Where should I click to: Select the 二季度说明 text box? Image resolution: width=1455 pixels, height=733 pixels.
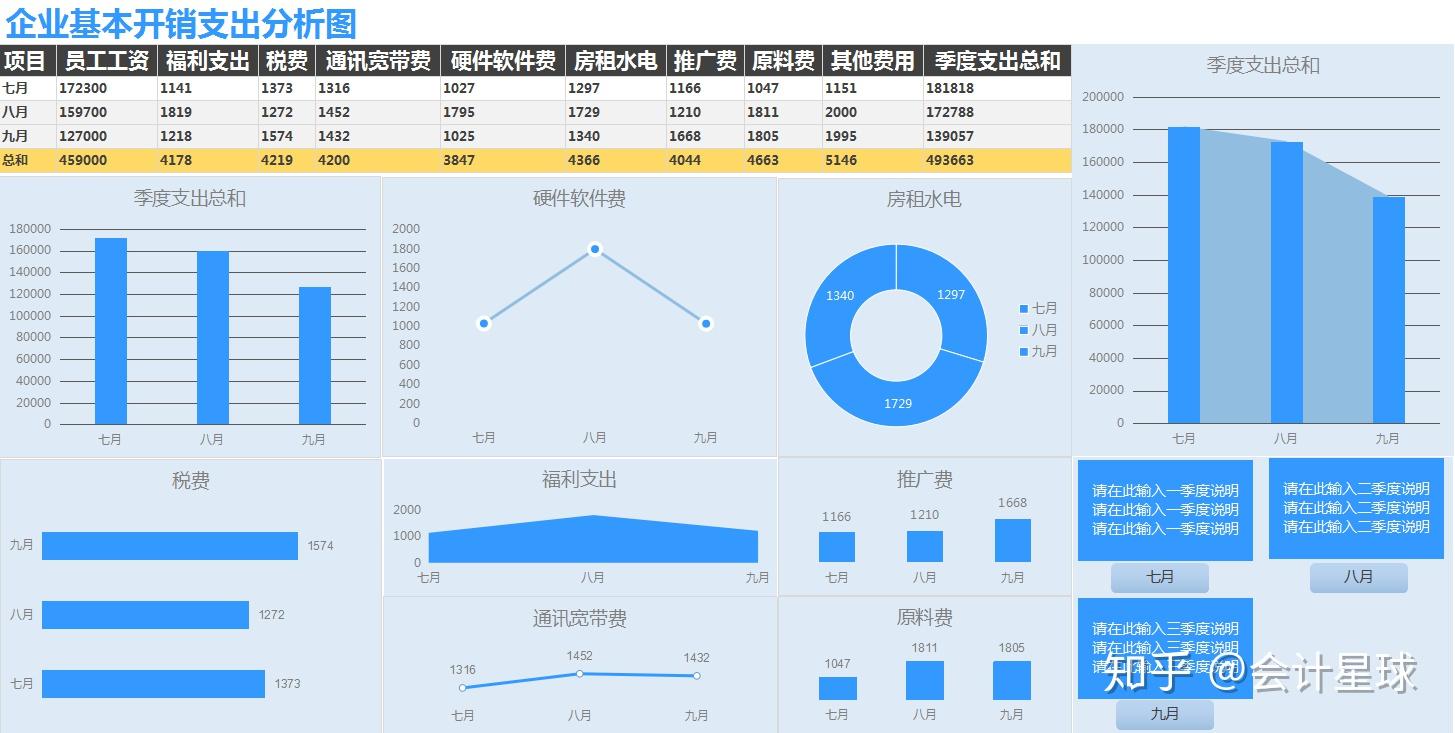click(x=1356, y=508)
